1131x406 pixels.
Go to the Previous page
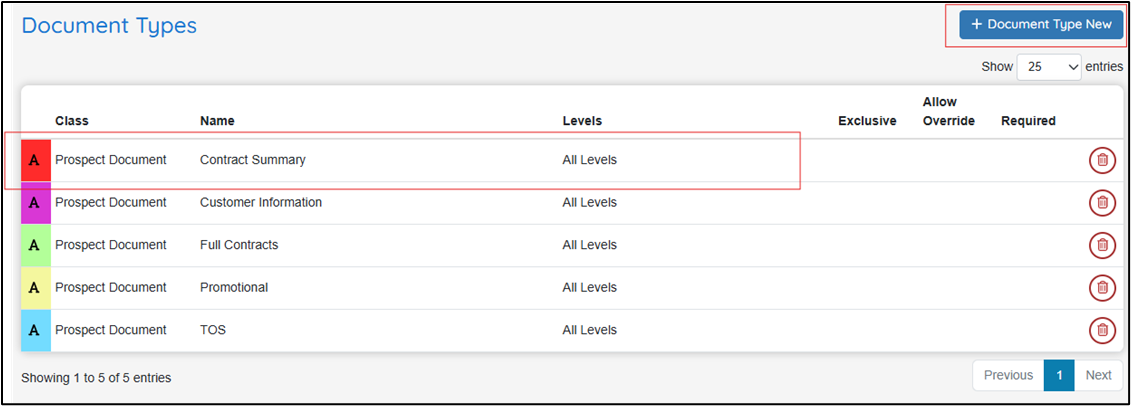pyautogui.click(x=1008, y=375)
